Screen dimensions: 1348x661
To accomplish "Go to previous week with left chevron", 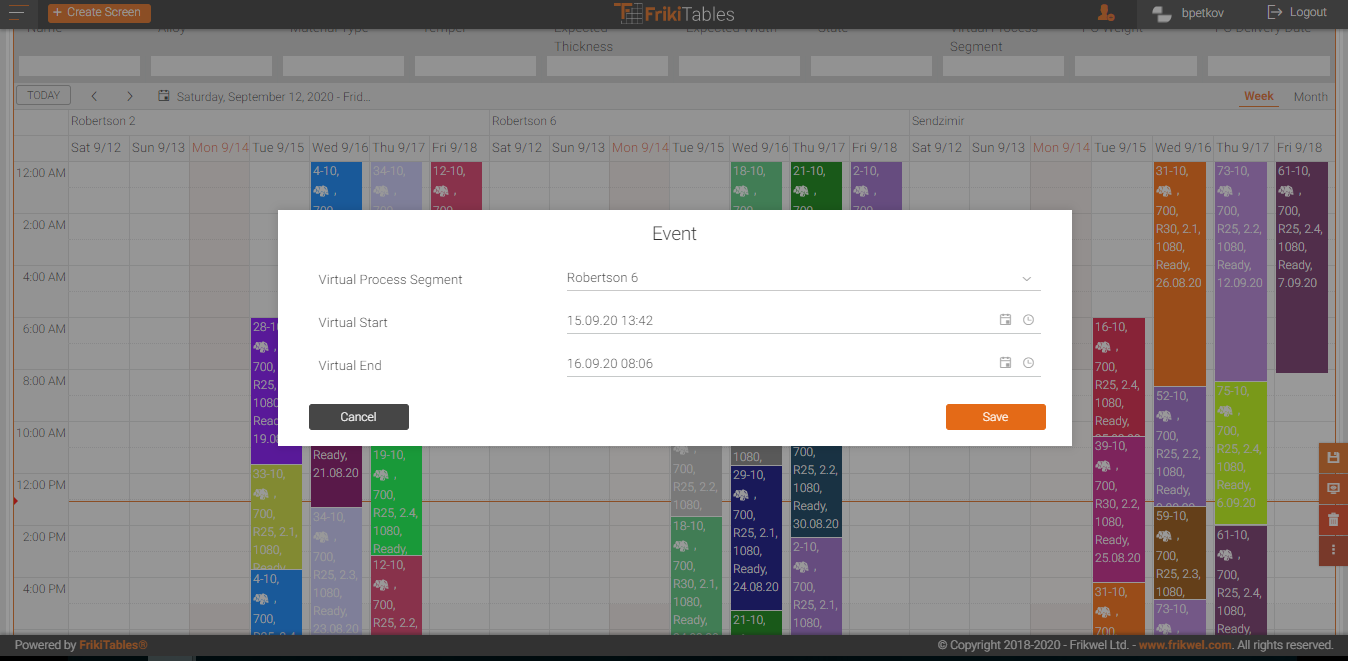I will pyautogui.click(x=94, y=97).
